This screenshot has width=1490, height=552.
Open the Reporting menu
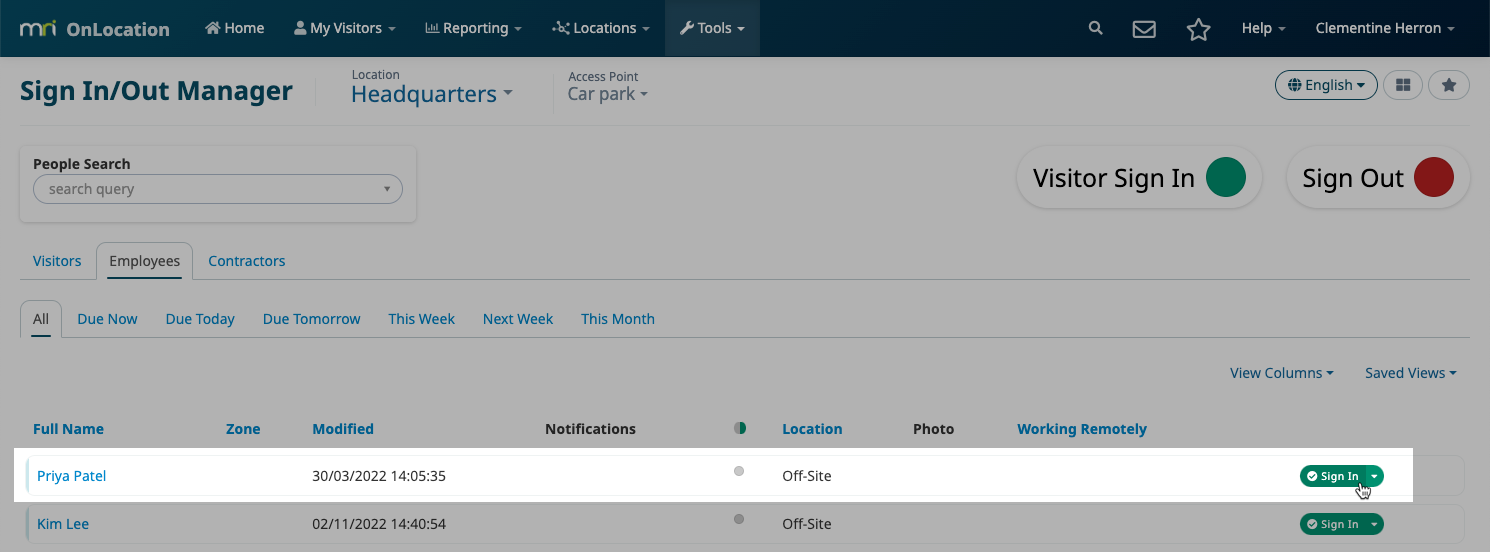point(473,28)
